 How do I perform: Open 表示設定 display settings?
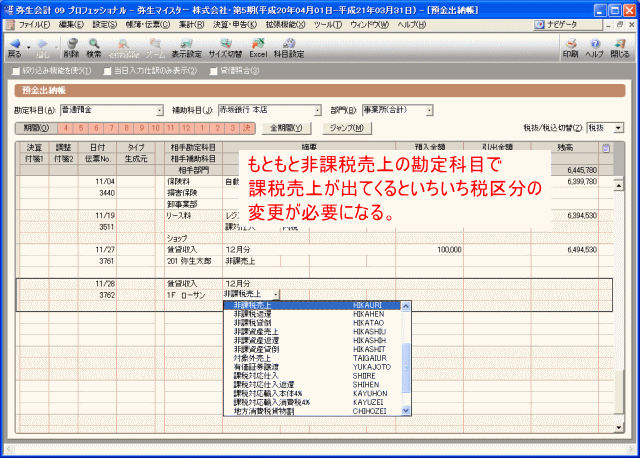coord(186,48)
